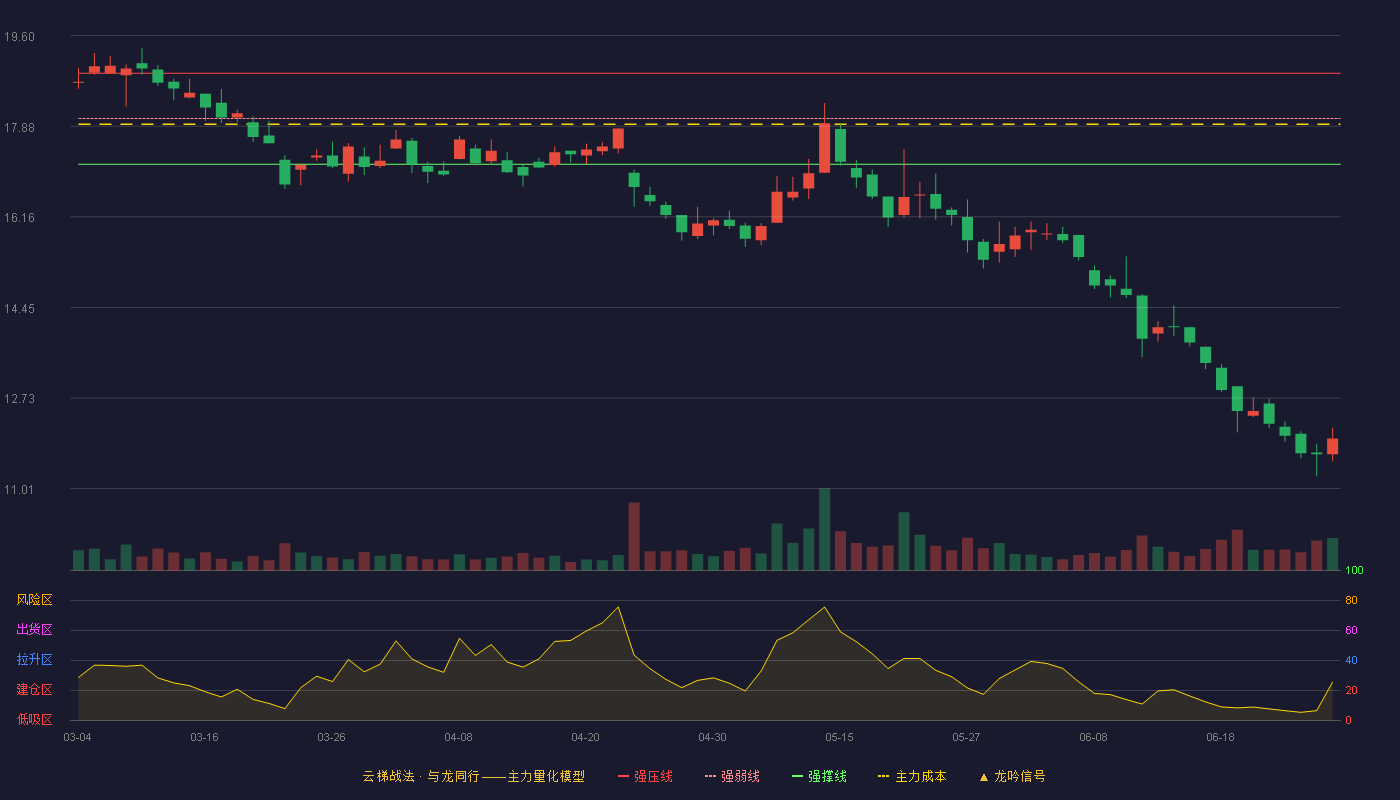
Task: Click the 03-04 date label
Action: click(x=78, y=737)
